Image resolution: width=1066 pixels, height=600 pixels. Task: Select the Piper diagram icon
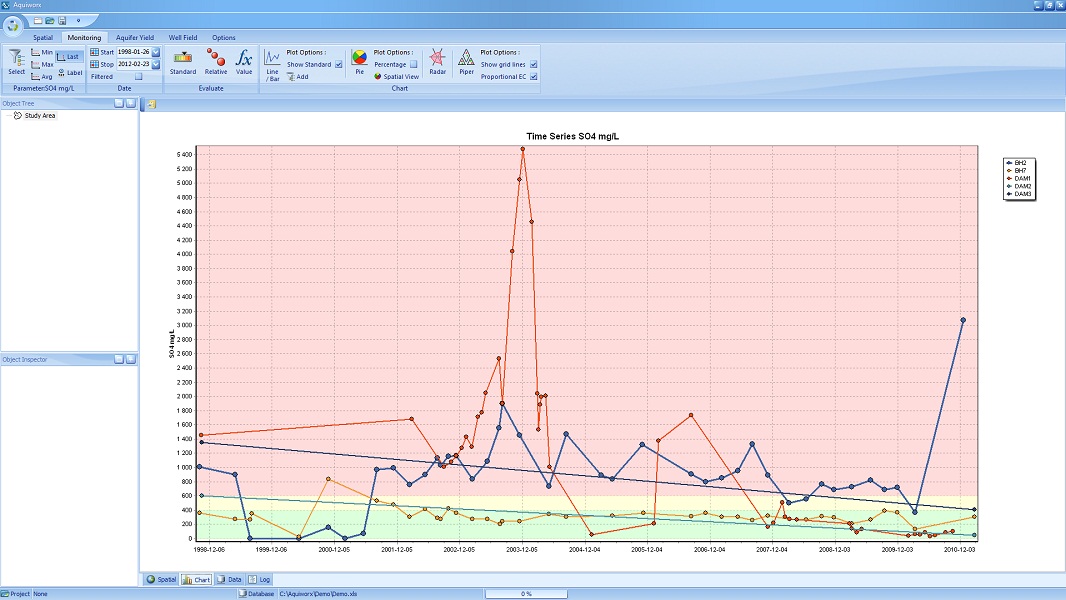pyautogui.click(x=466, y=59)
